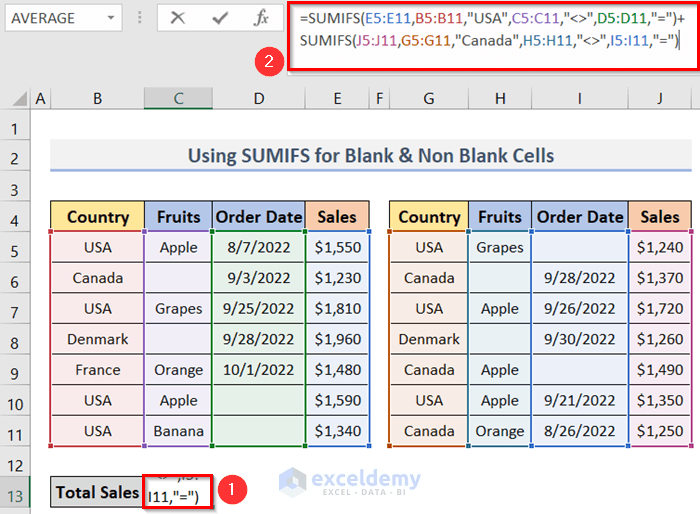Select column C header
700x514 pixels.
tap(178, 98)
